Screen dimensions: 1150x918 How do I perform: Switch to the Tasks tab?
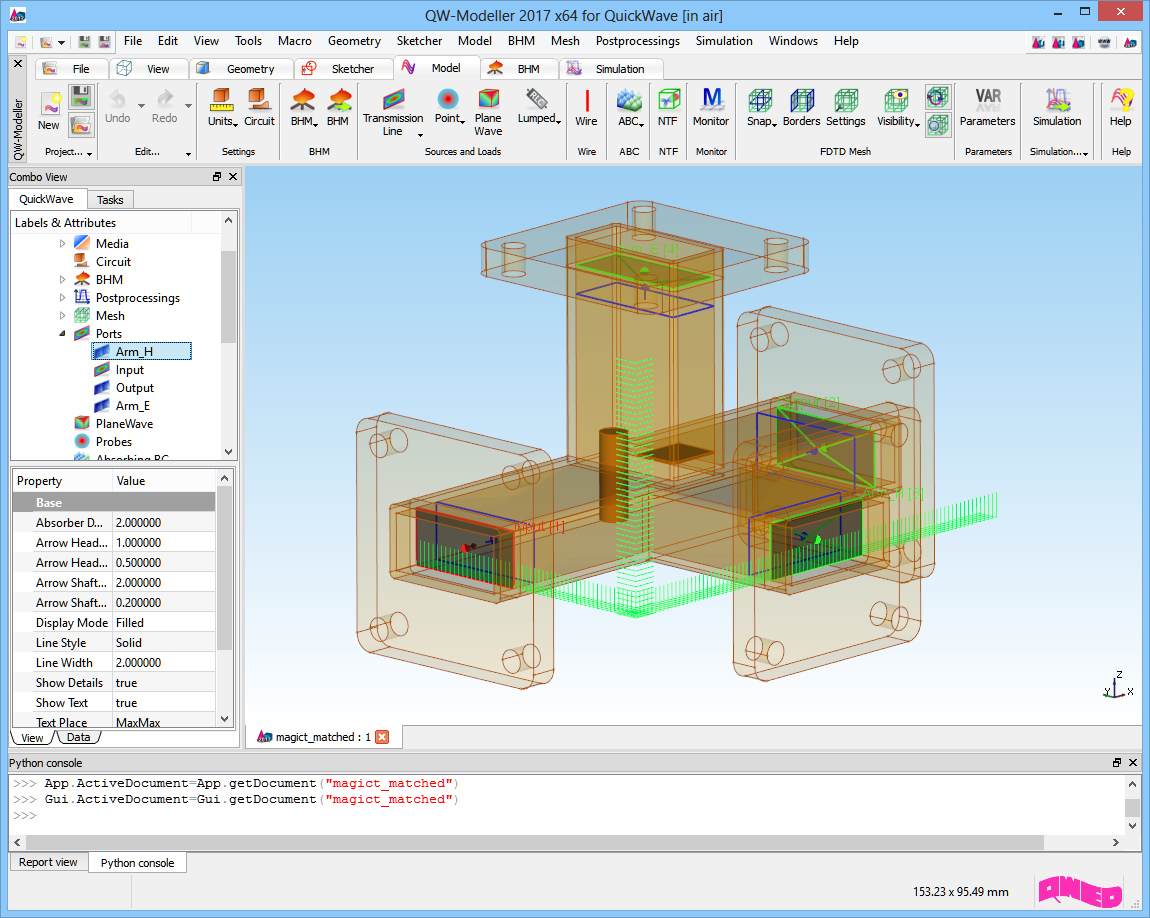110,200
